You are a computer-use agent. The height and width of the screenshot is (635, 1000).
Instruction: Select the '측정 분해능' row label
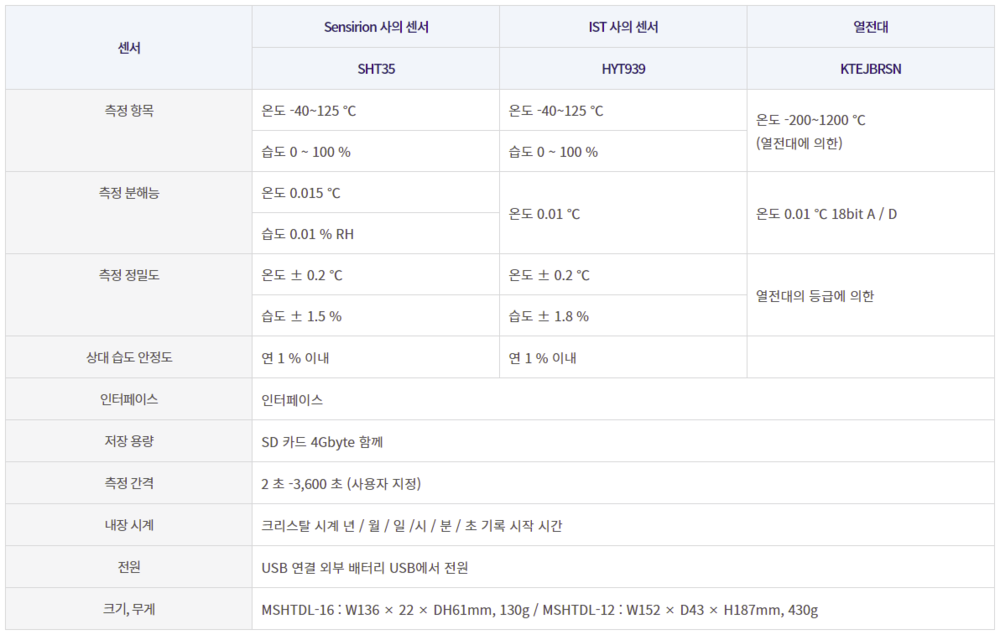coord(129,193)
